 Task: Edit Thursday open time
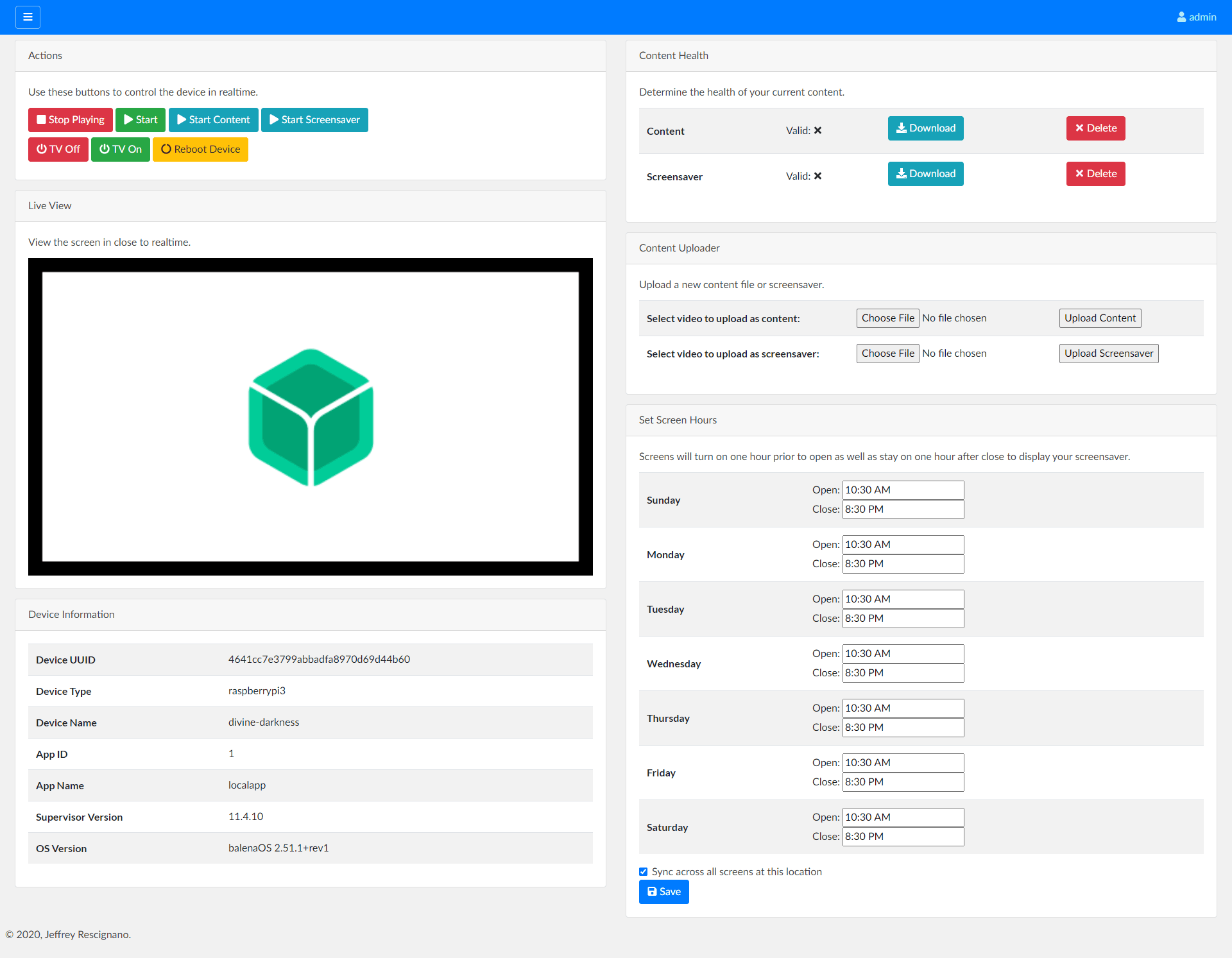[903, 708]
